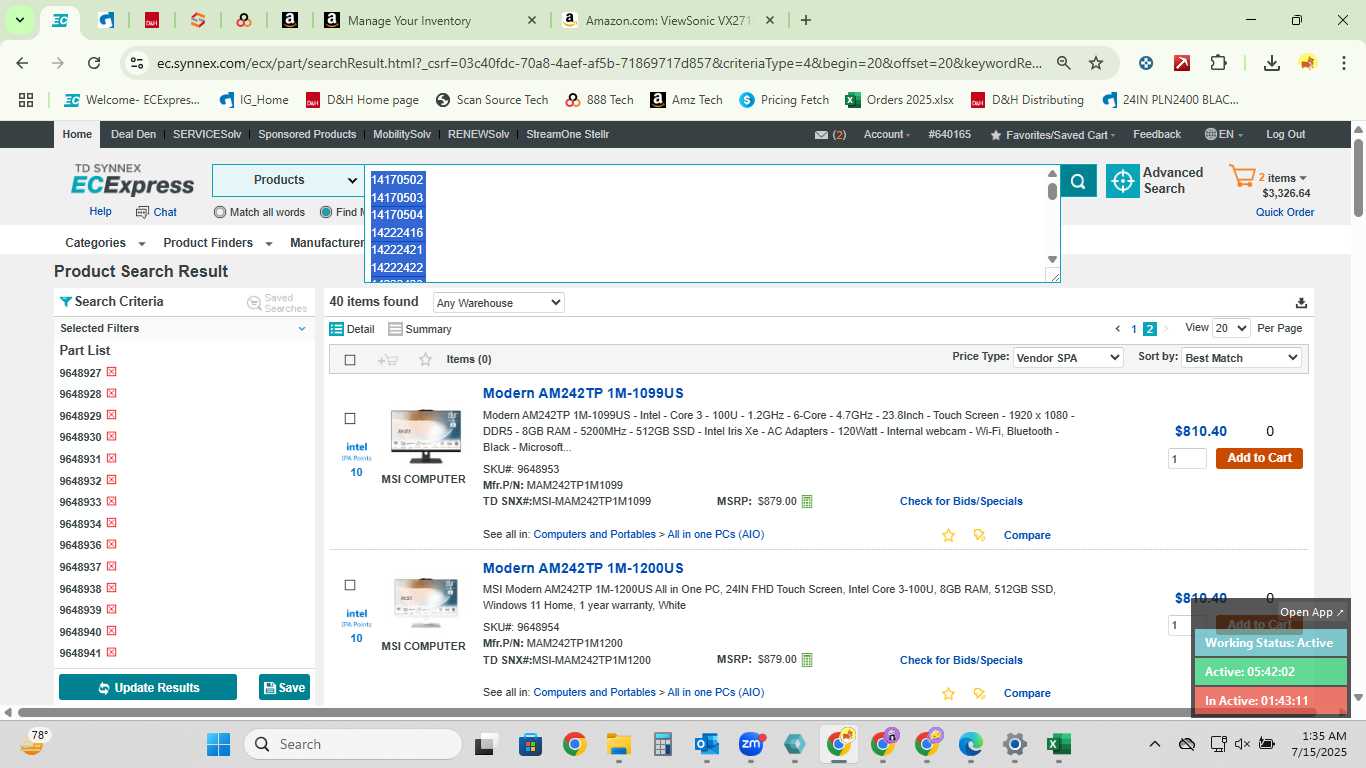
Task: Open MSRP calculator icon for AM242TP 1M-1200US
Action: pos(807,660)
